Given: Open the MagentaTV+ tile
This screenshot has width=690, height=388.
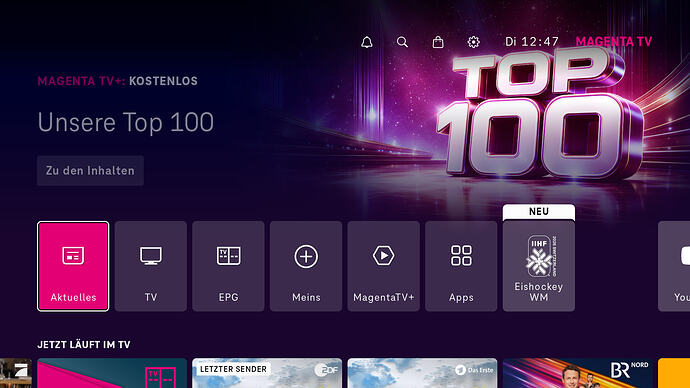Looking at the screenshot, I should click(x=384, y=266).
